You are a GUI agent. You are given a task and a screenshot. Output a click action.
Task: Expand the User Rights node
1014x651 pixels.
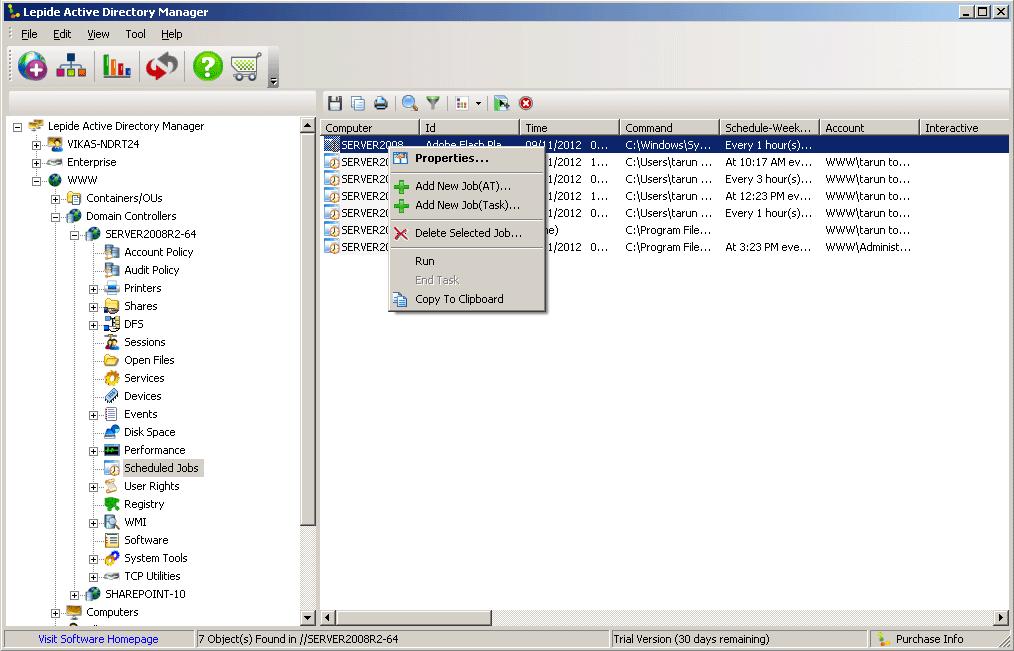pyautogui.click(x=94, y=487)
